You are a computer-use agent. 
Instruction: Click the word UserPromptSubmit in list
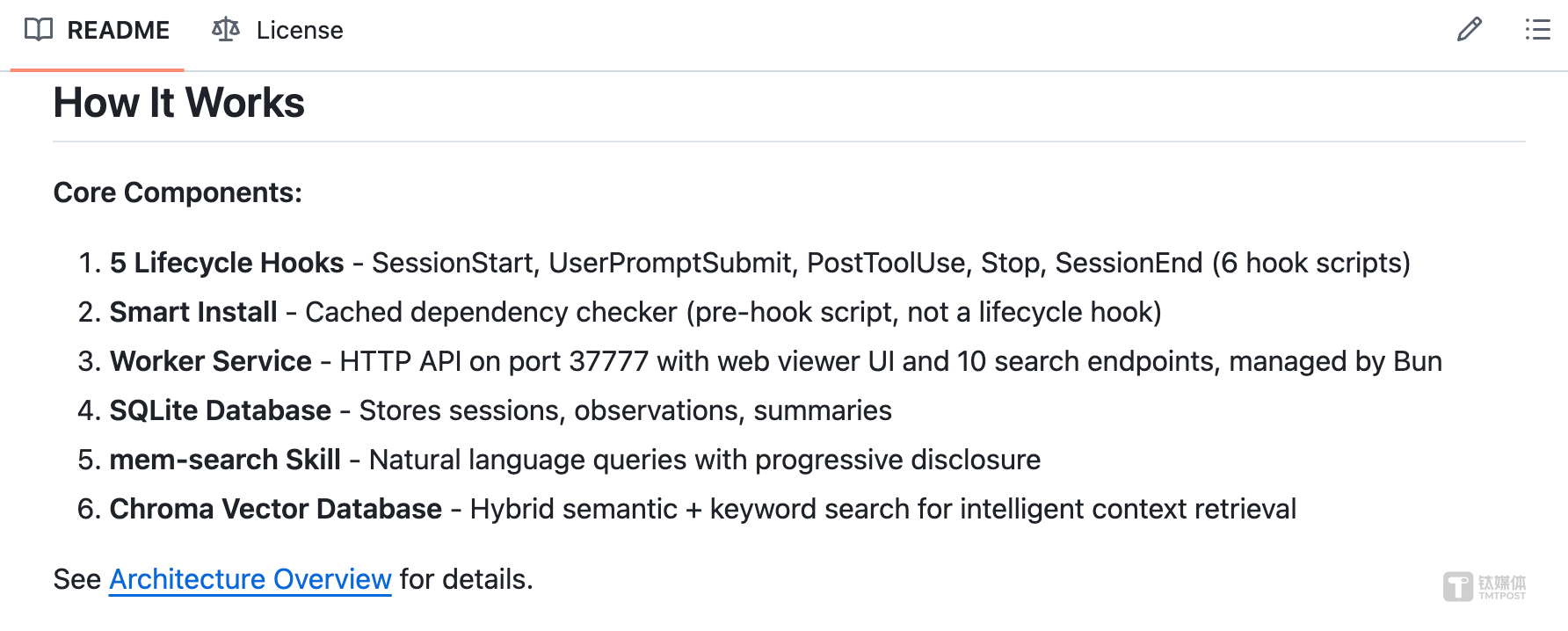(670, 263)
